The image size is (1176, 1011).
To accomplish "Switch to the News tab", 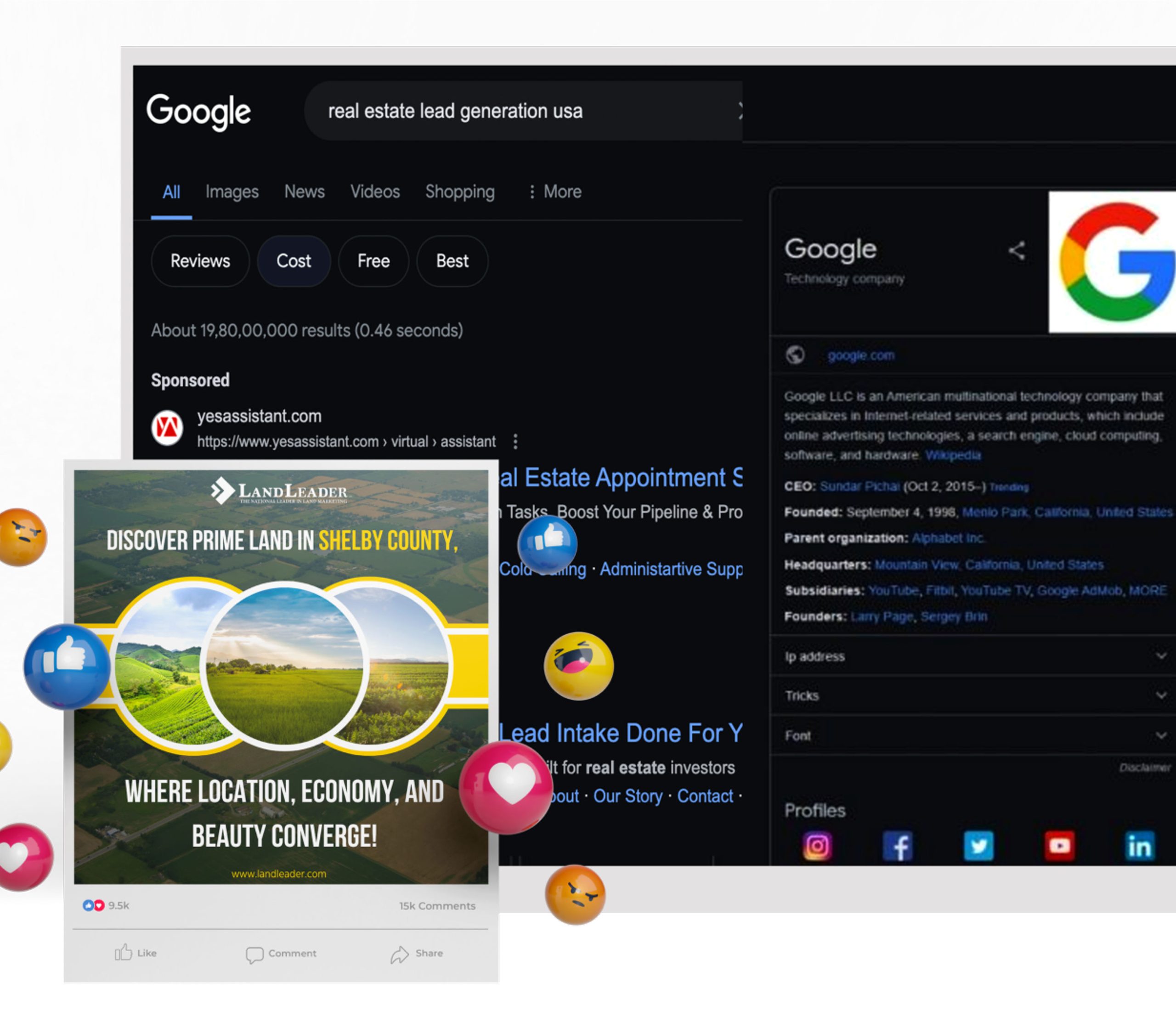I will (304, 192).
